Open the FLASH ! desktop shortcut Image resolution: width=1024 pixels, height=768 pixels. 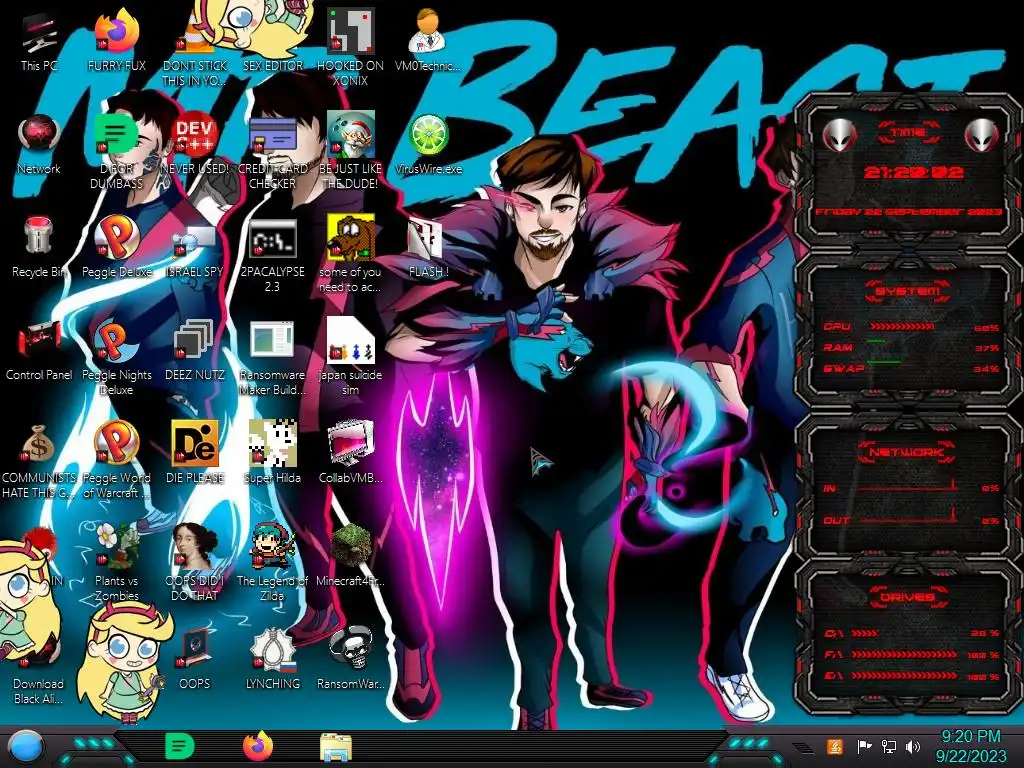coord(428,249)
